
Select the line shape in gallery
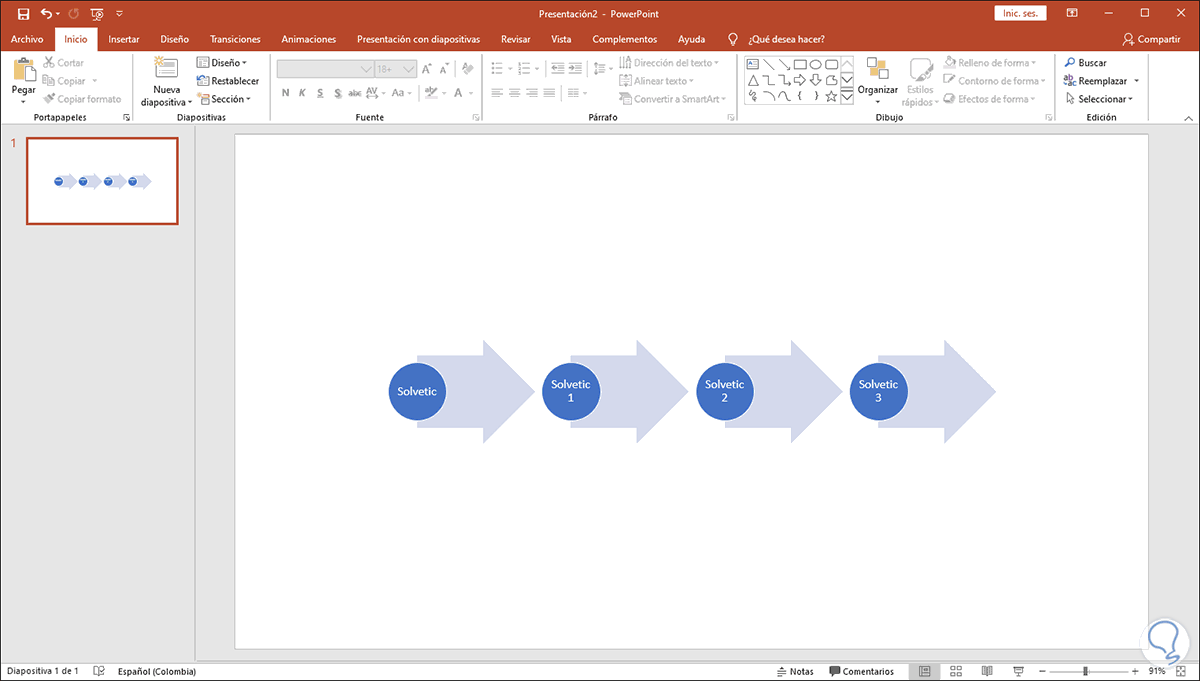coord(768,63)
